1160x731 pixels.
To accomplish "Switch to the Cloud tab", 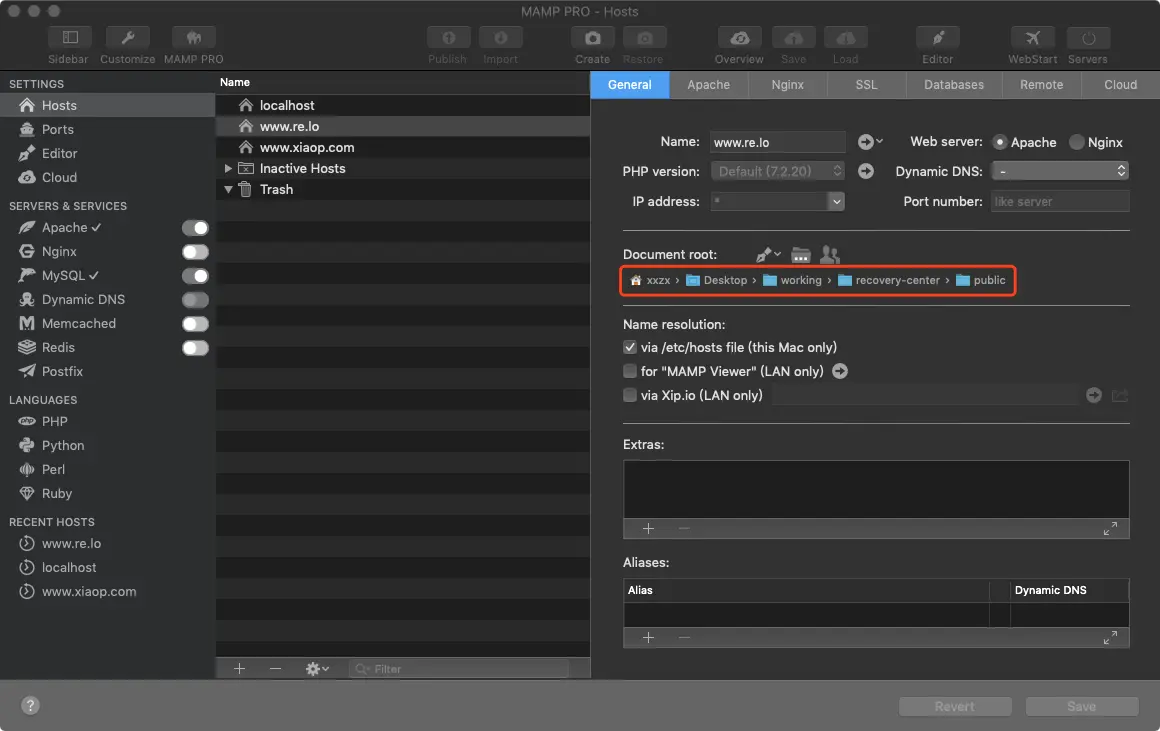I will [x=1121, y=85].
